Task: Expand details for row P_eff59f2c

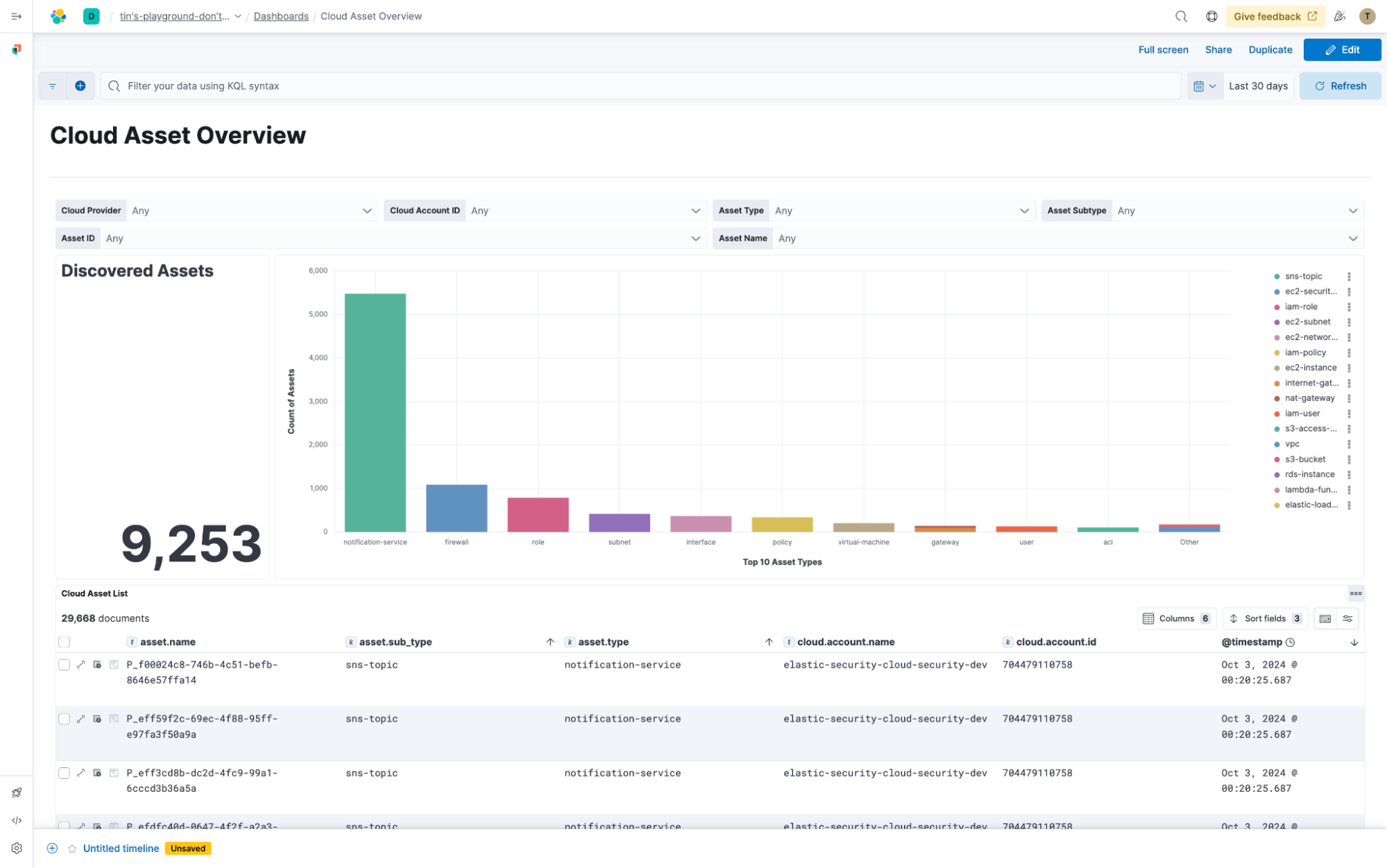Action: [80, 719]
